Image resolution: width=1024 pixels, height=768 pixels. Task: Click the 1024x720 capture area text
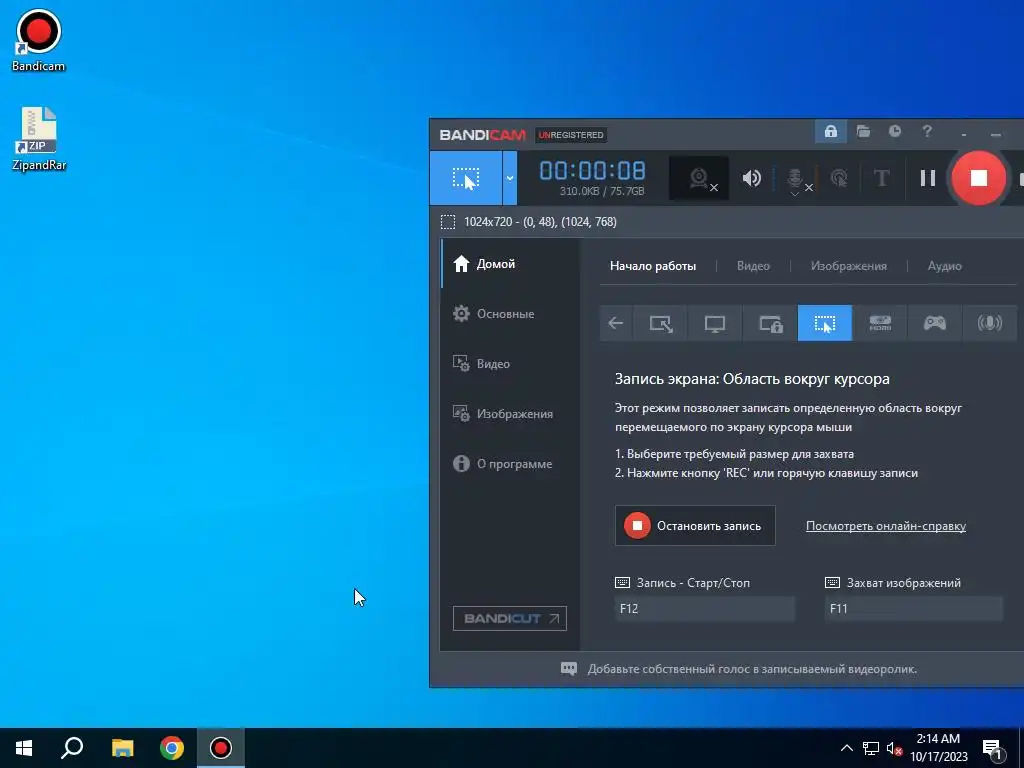540,222
